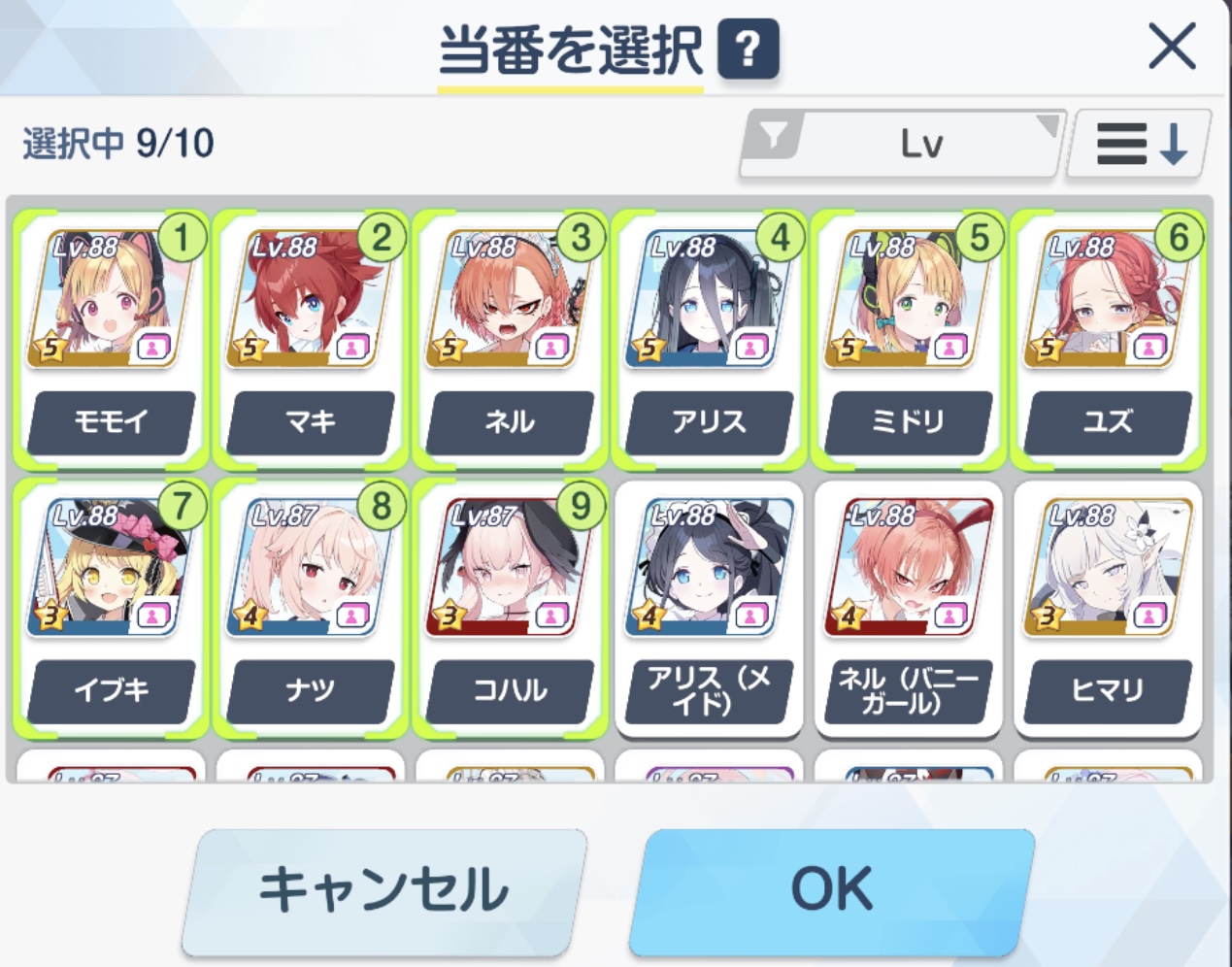Screen dimensions: 1232x967
Task: Confirm selection with the OK button
Action: pyautogui.click(x=832, y=888)
